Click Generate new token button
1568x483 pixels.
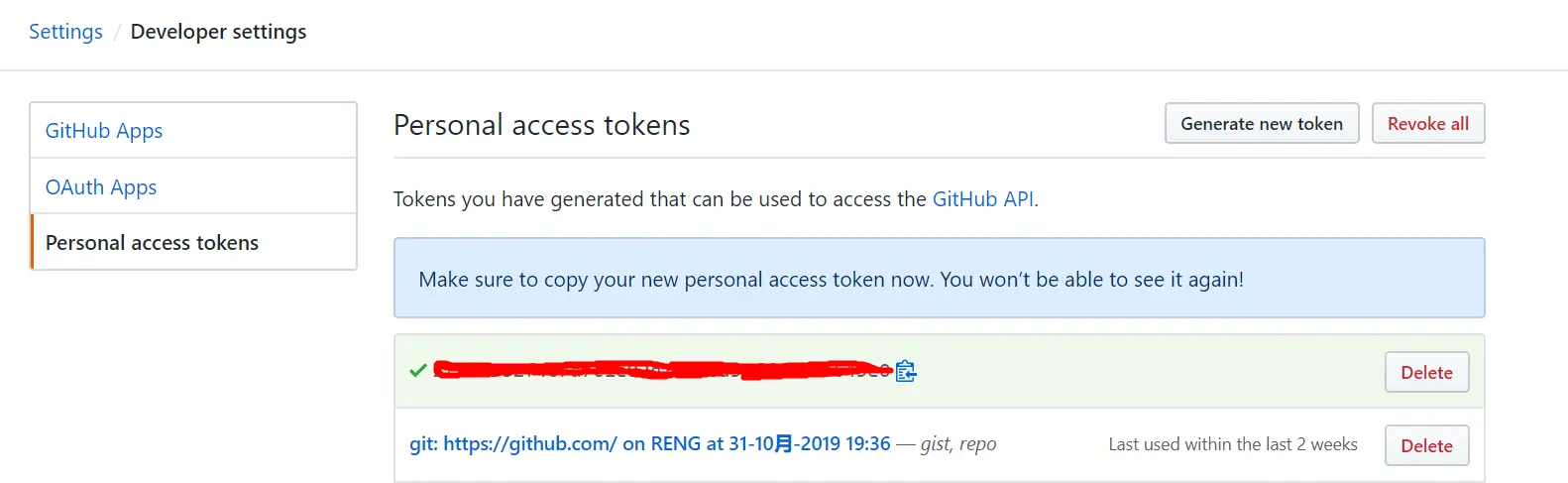point(1262,124)
